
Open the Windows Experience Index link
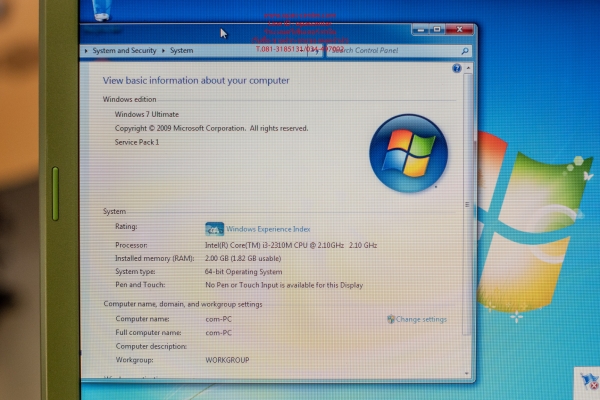click(x=268, y=229)
